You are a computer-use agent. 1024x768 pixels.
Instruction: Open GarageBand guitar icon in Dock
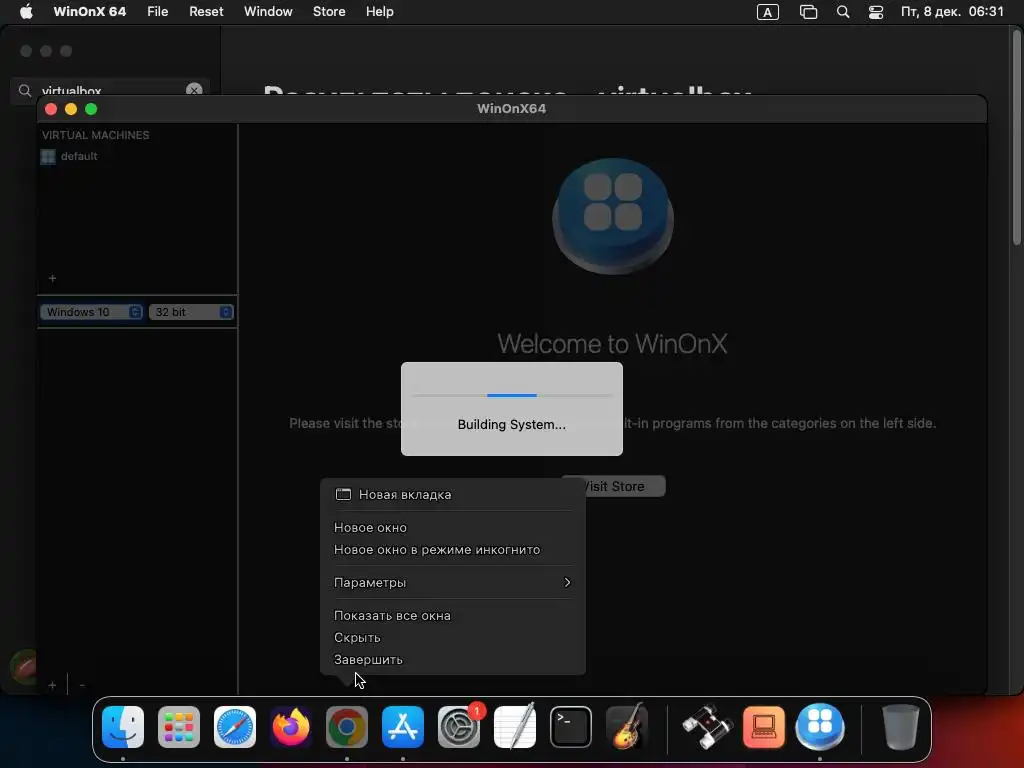627,727
